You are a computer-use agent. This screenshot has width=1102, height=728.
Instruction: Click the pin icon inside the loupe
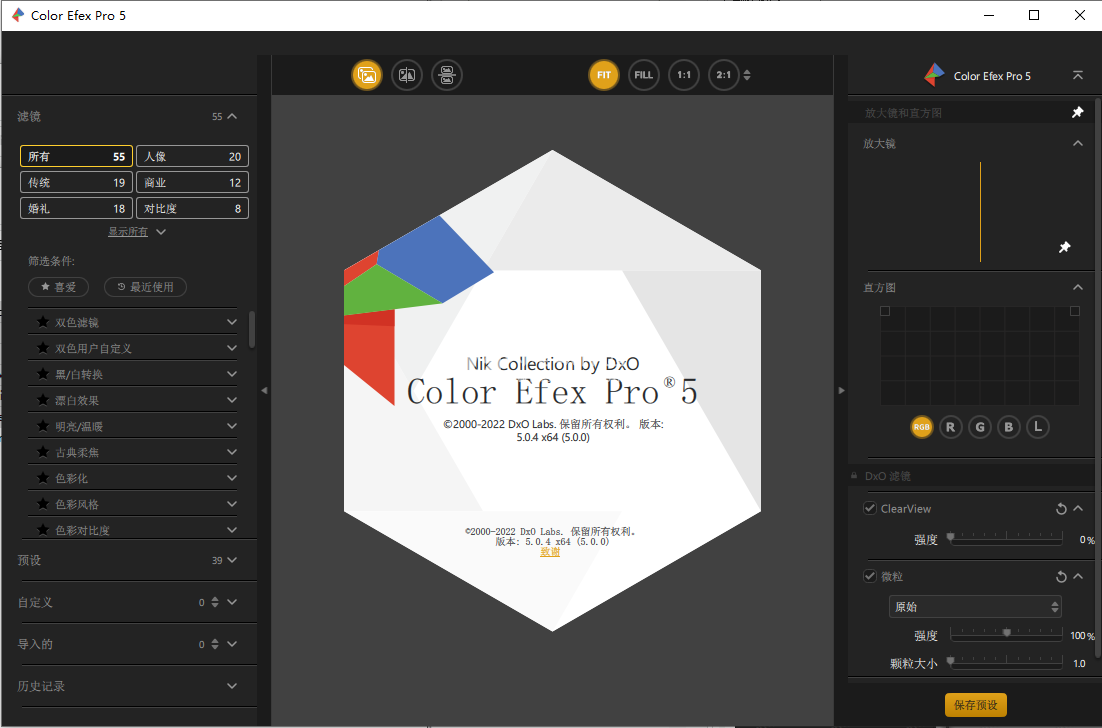(1065, 247)
